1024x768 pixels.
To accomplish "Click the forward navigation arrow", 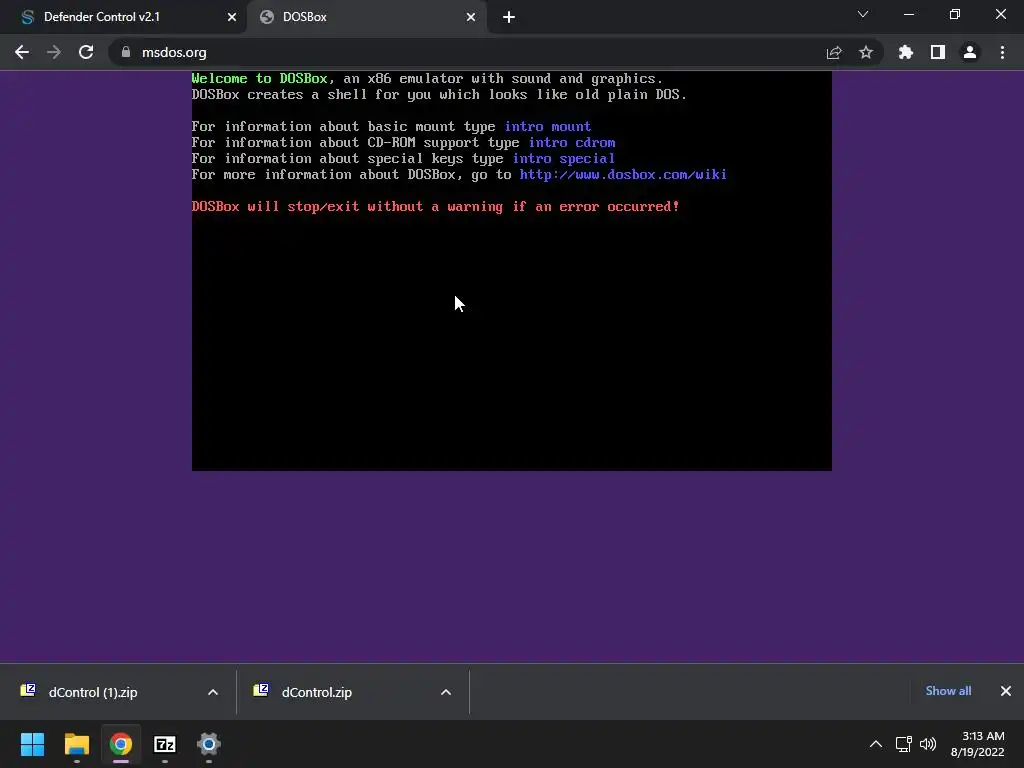I will [54, 52].
